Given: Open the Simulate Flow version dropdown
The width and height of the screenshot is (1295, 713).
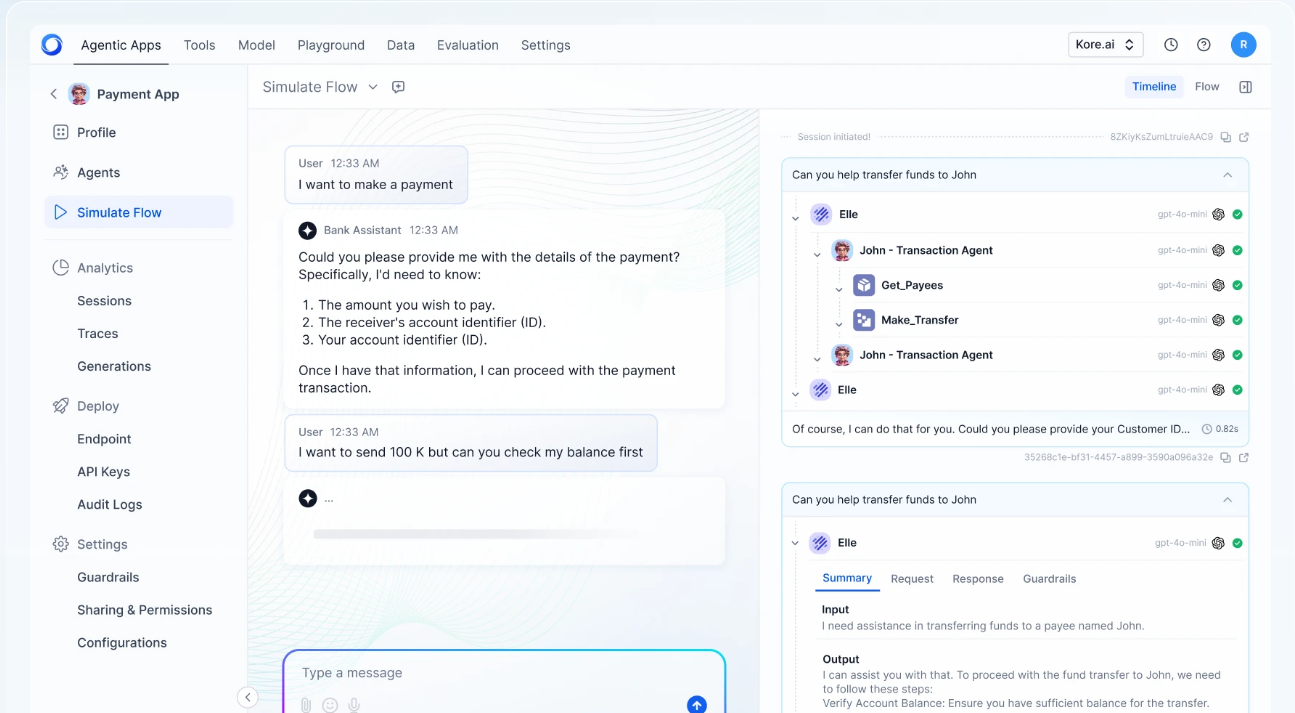Looking at the screenshot, I should (x=373, y=87).
